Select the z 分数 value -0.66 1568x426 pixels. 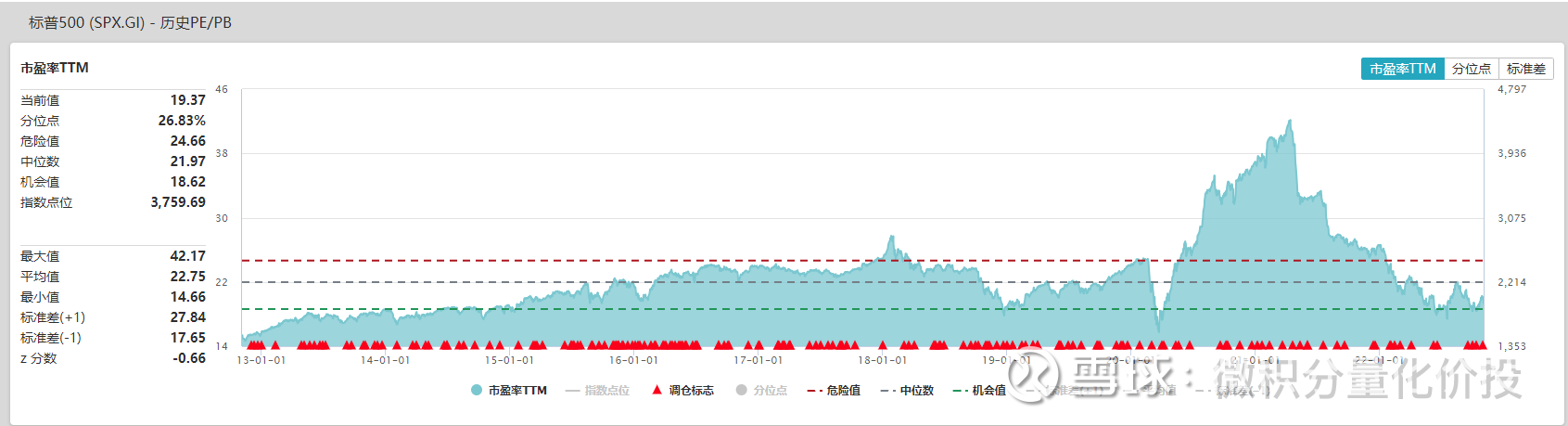pyautogui.click(x=189, y=358)
